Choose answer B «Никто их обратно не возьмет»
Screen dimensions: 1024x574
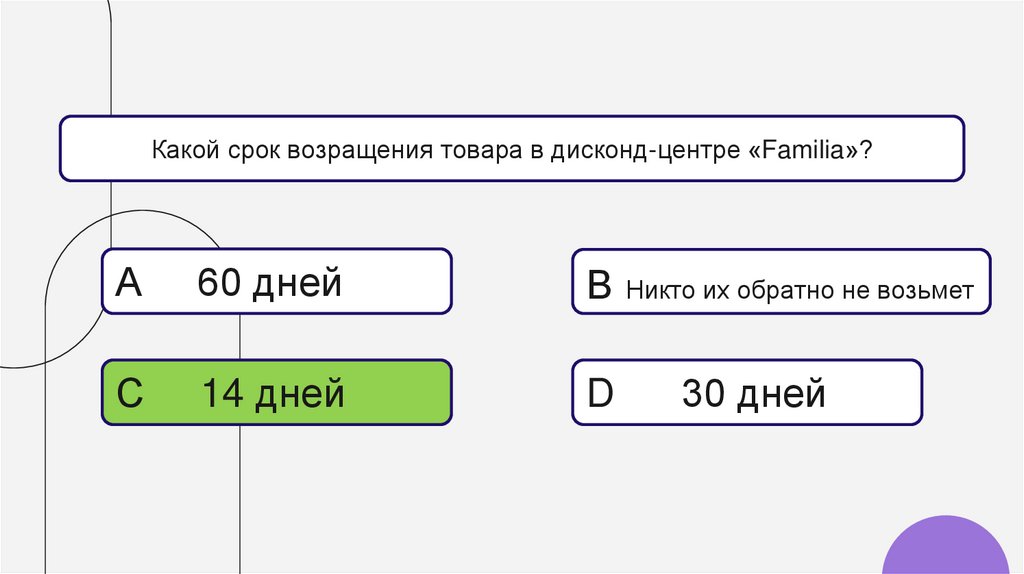click(781, 282)
